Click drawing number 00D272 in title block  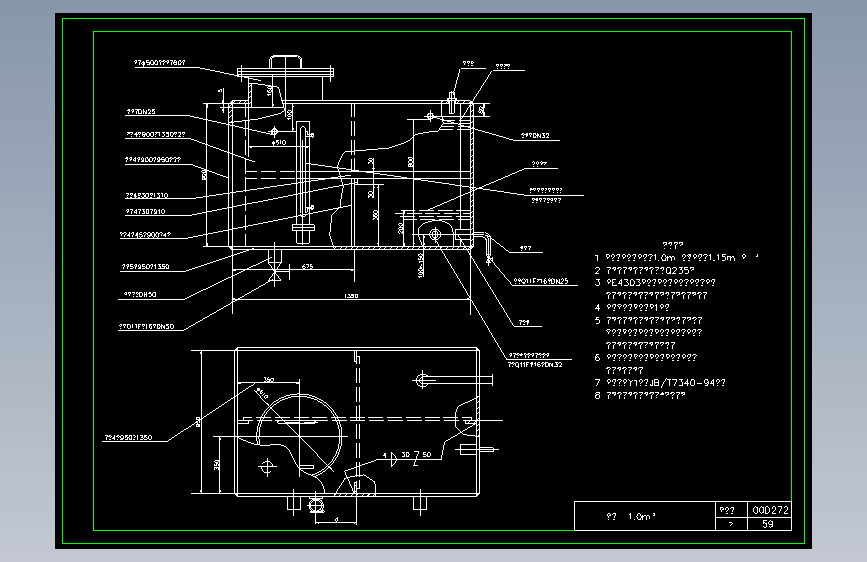(x=770, y=510)
